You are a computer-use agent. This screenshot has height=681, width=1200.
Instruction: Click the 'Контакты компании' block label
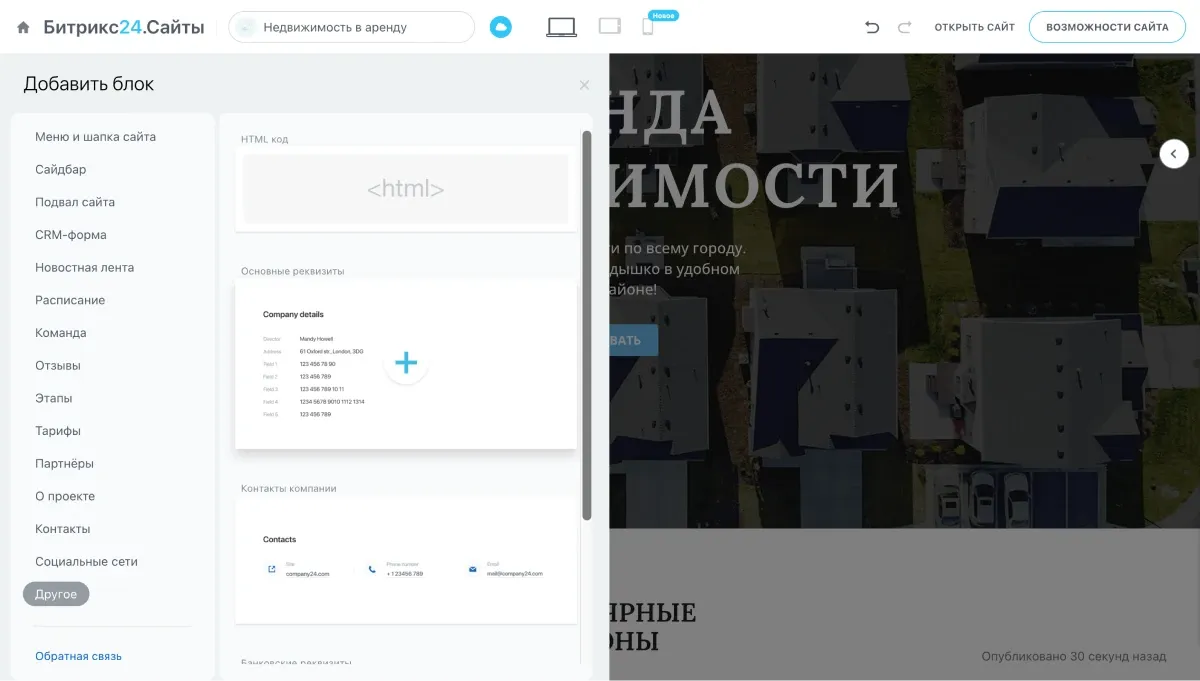(x=288, y=489)
